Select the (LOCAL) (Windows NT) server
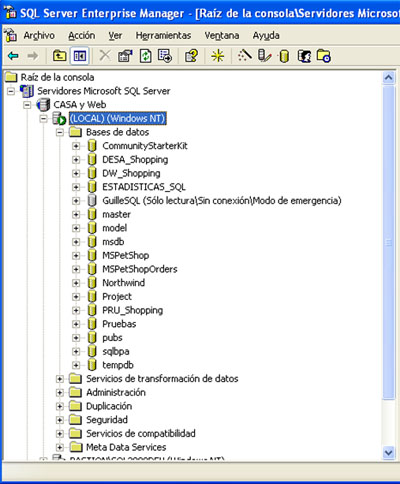Screen dimensions: 400x484 click(118, 118)
